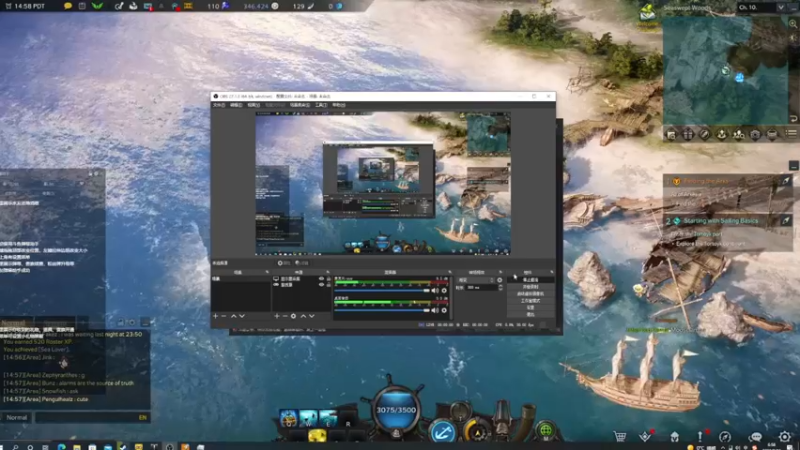Open the Help menu in OBS
Image resolution: width=800 pixels, height=450 pixels.
tap(338, 105)
